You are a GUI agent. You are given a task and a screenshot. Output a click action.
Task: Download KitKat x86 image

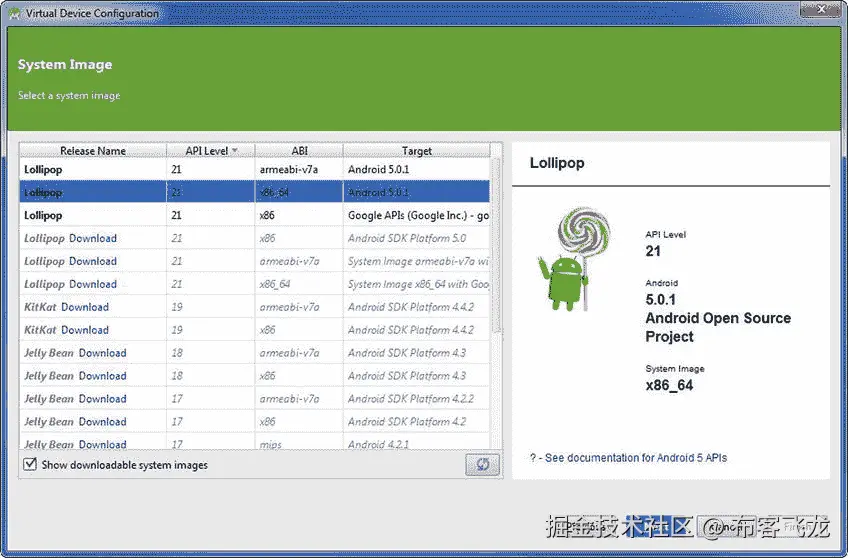[x=85, y=330]
